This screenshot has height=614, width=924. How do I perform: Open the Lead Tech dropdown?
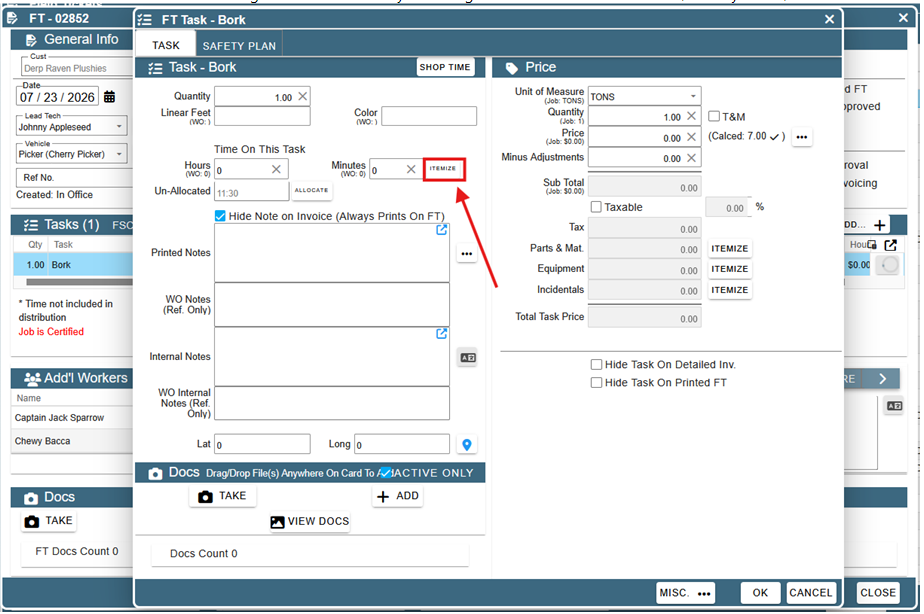point(71,126)
